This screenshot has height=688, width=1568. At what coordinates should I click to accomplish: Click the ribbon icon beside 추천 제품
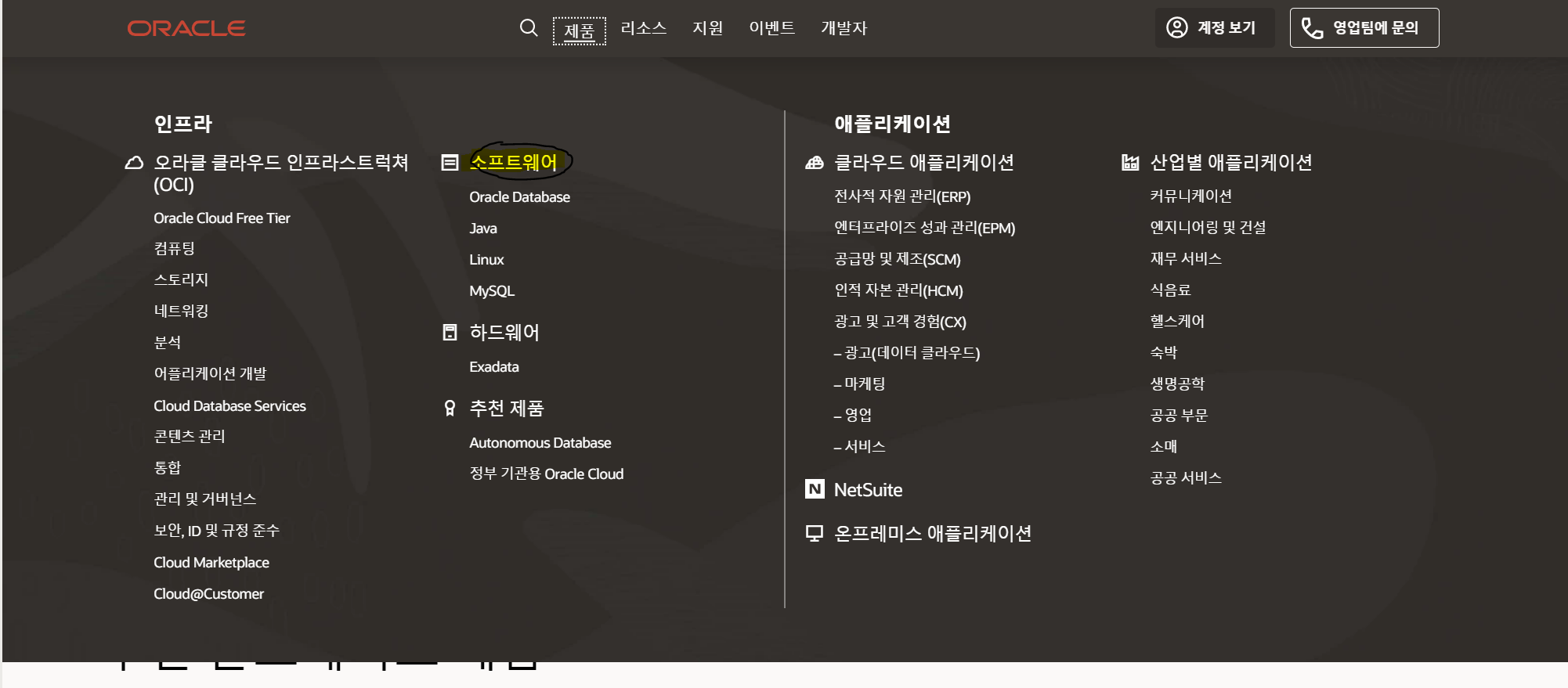(450, 409)
